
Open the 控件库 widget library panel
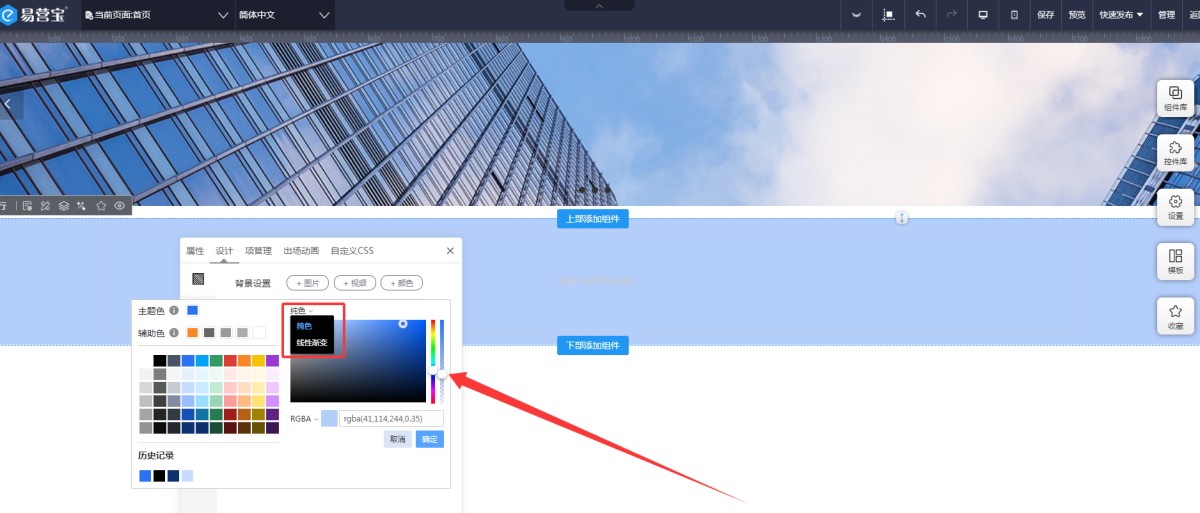(1175, 152)
